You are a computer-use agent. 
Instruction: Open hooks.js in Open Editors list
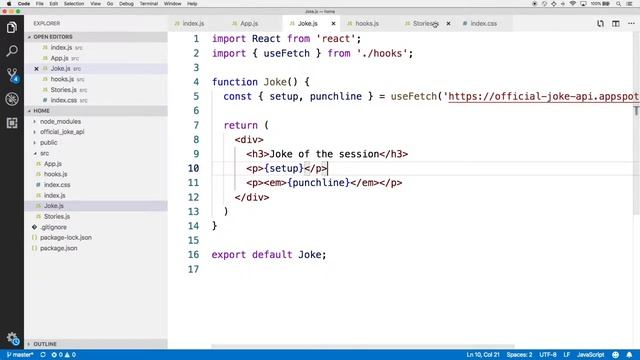click(x=62, y=79)
